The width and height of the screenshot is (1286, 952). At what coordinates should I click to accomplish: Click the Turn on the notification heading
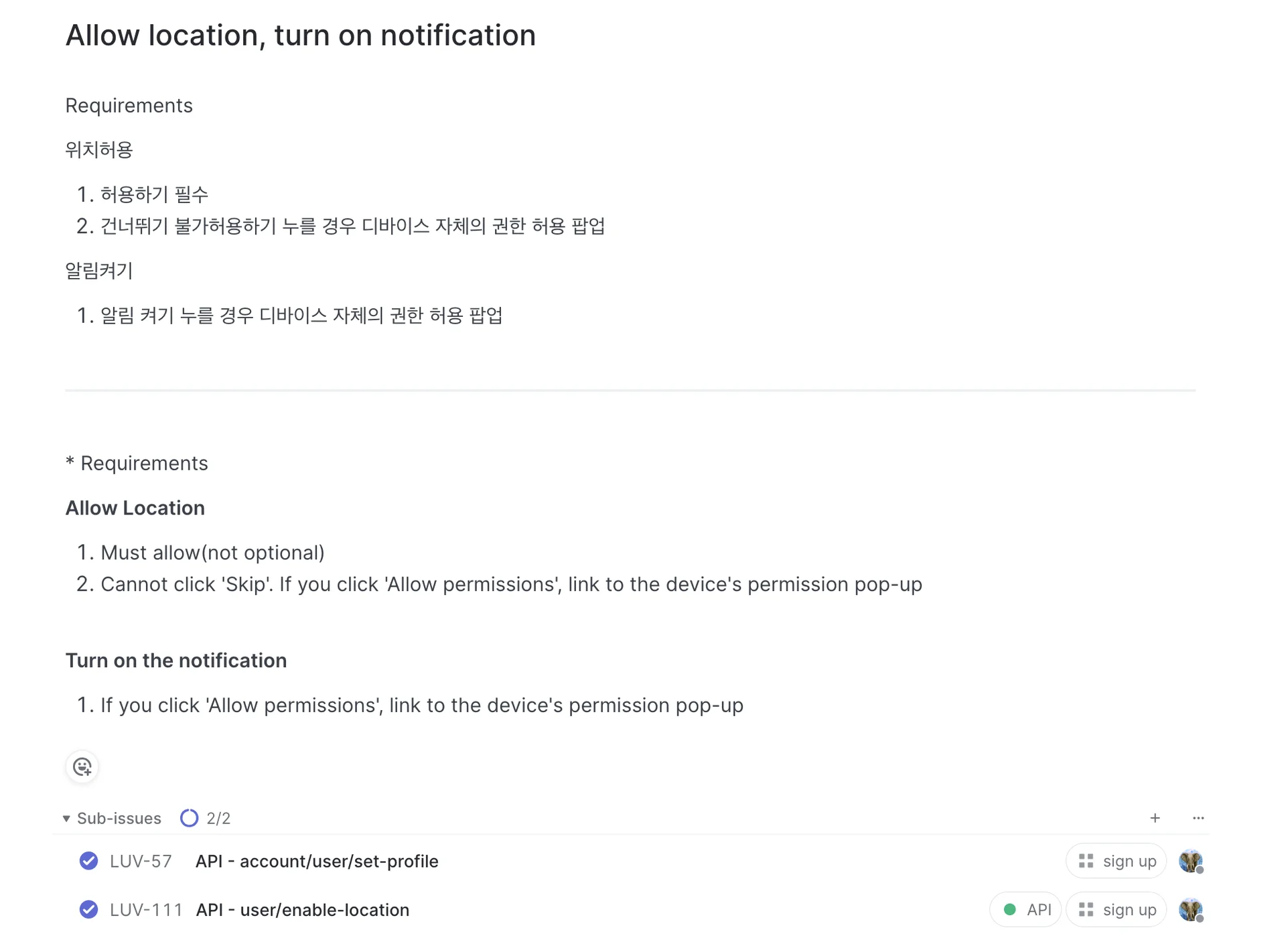176,661
